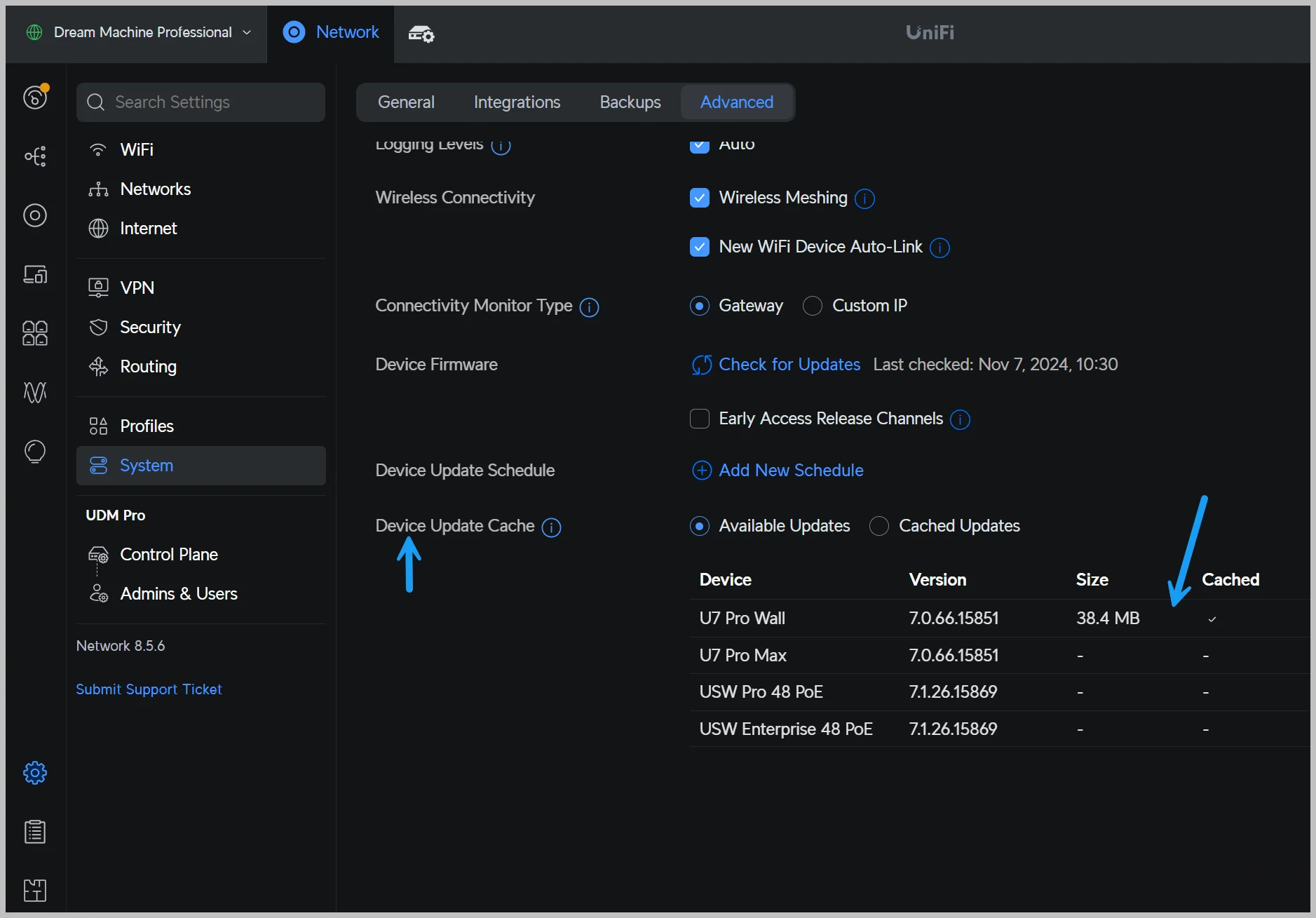Open Routing settings in the sidebar

coord(201,366)
